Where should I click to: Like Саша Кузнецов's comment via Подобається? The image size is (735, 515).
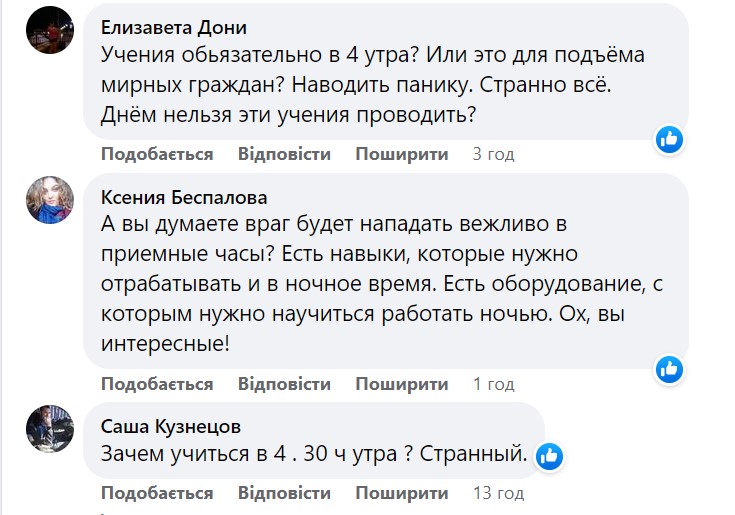click(x=157, y=493)
